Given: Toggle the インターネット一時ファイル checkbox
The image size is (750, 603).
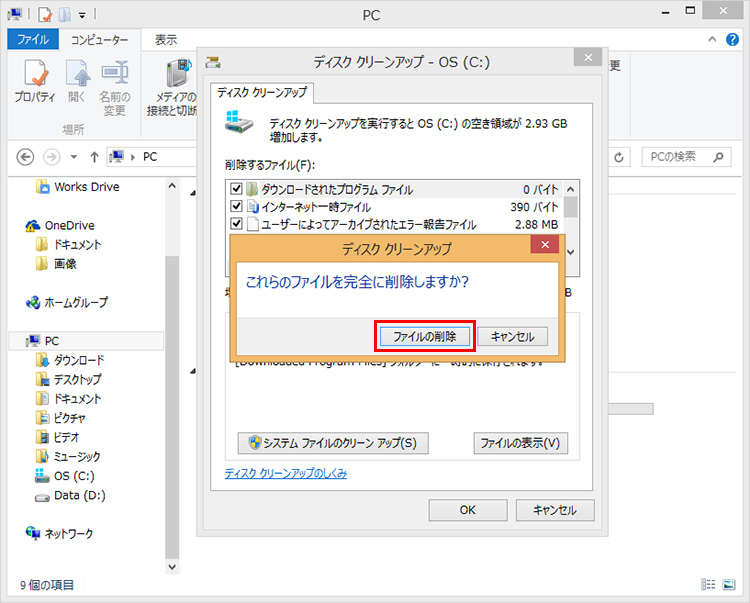Looking at the screenshot, I should tap(237, 207).
